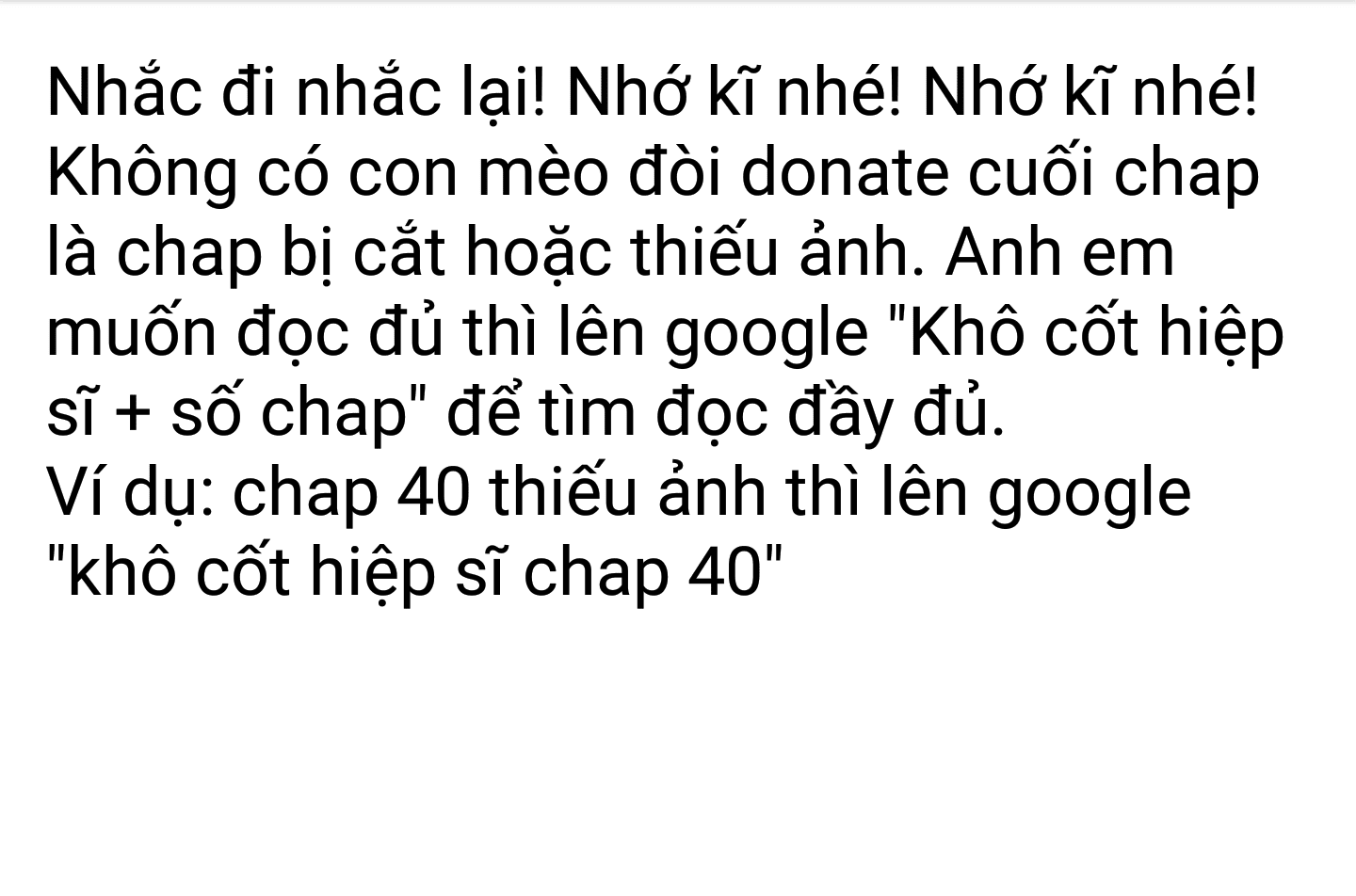
Task: Click the second "Nhớ kĩ nhé!" text
Action: click(1090, 95)
